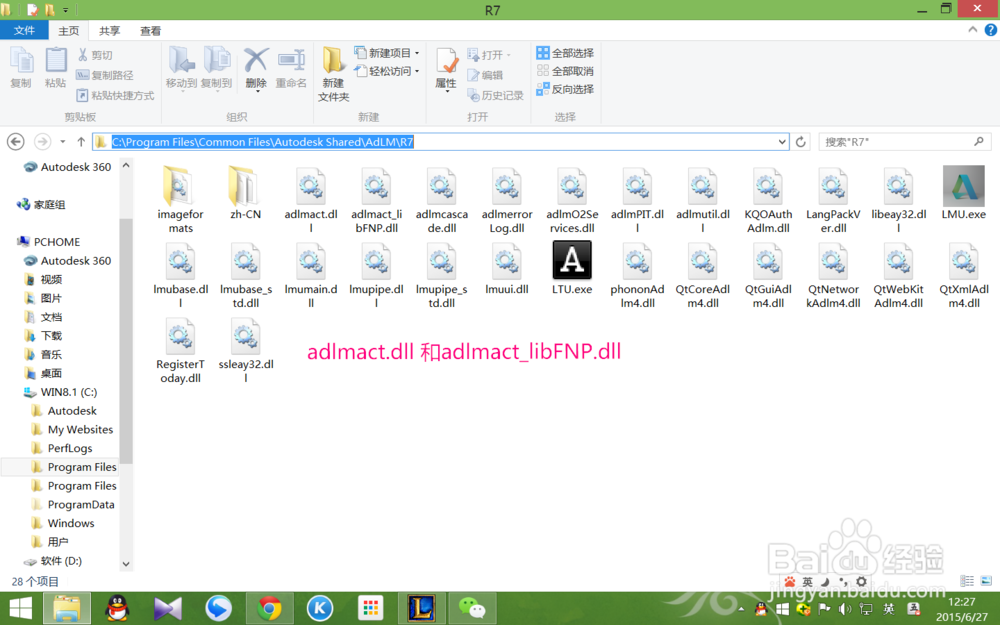The image size is (1000, 625).
Task: Click the Cut scissors button
Action: point(96,55)
